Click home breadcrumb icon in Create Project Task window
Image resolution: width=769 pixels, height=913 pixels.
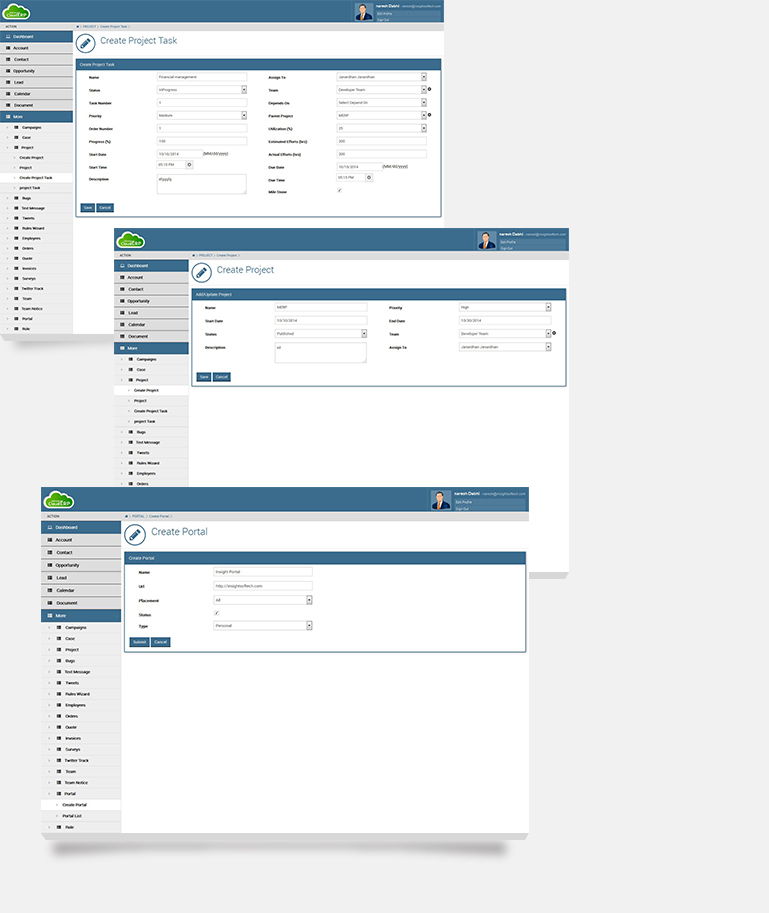pyautogui.click(x=77, y=26)
